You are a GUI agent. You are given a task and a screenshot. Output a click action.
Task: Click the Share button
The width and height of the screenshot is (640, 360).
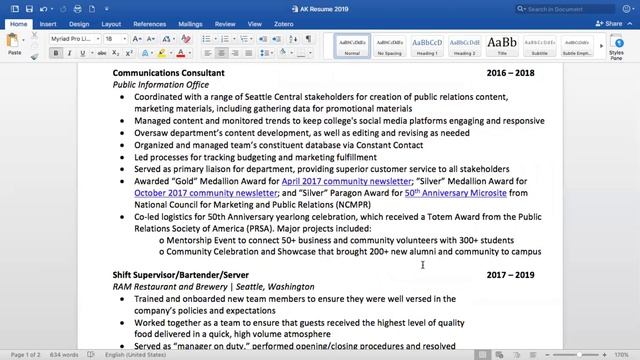[x=609, y=24]
